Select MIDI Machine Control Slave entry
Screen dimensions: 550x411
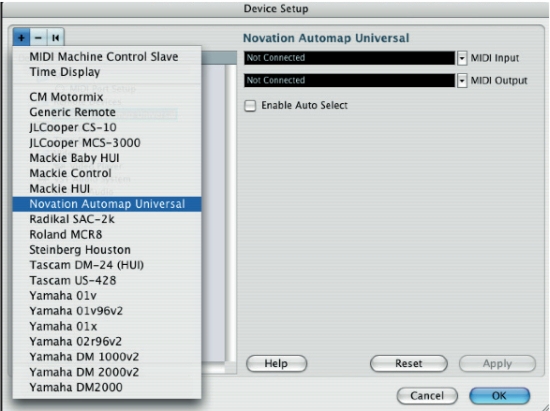pos(107,56)
